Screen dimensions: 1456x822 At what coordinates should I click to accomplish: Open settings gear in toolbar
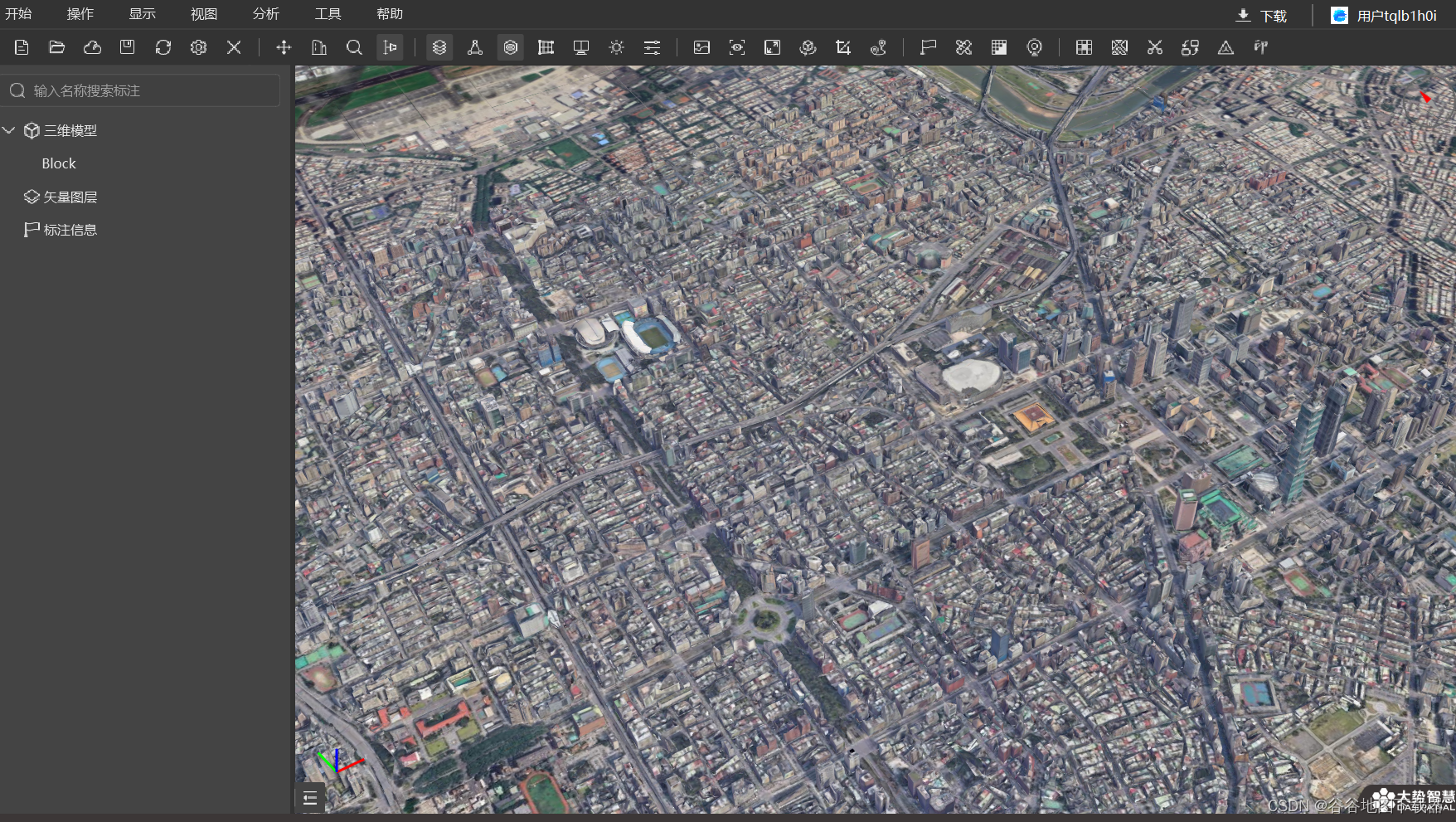point(198,47)
